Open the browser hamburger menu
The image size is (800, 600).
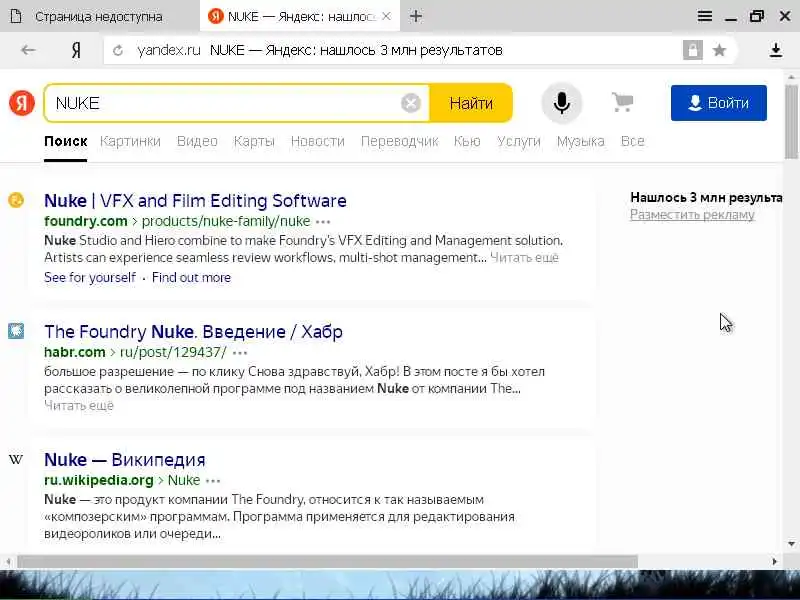(705, 16)
